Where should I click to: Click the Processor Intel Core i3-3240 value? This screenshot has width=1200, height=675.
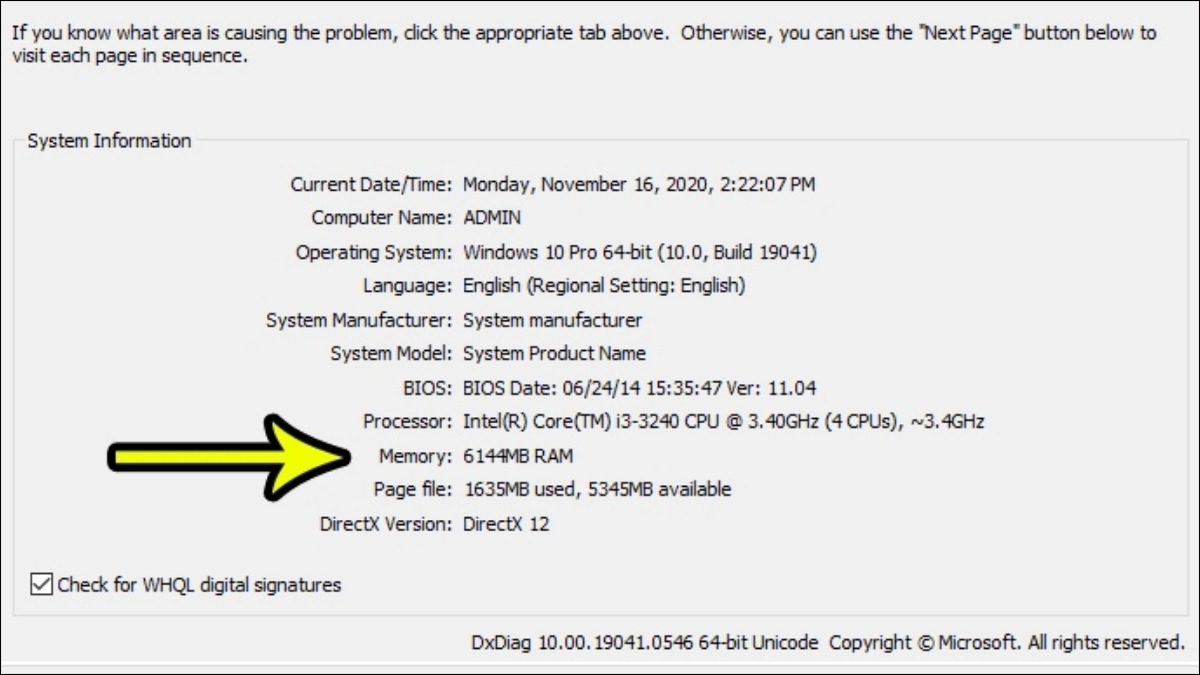723,422
